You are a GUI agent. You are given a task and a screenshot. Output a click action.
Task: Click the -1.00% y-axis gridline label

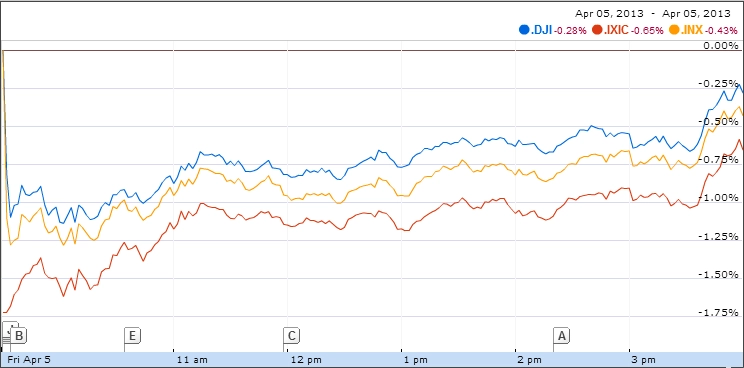pyautogui.click(x=718, y=198)
